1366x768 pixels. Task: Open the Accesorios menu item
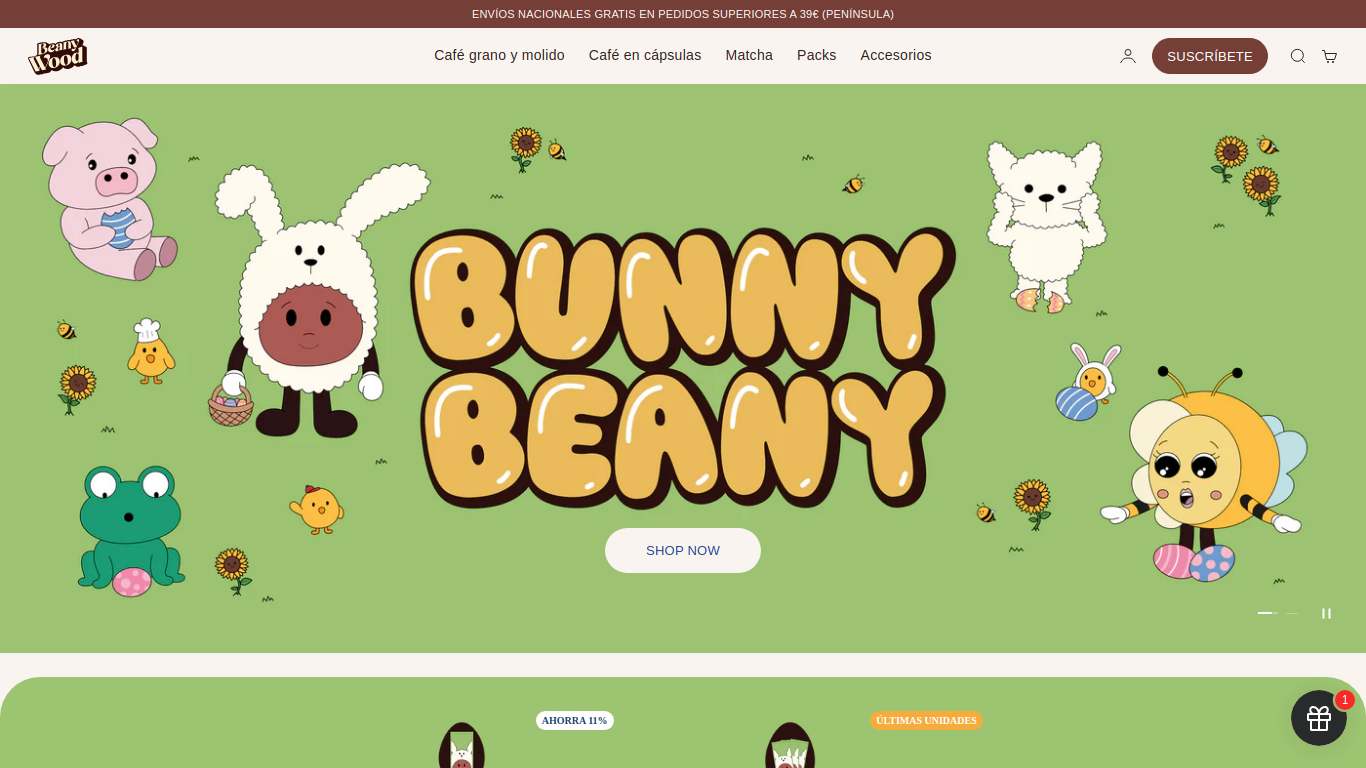click(x=896, y=55)
